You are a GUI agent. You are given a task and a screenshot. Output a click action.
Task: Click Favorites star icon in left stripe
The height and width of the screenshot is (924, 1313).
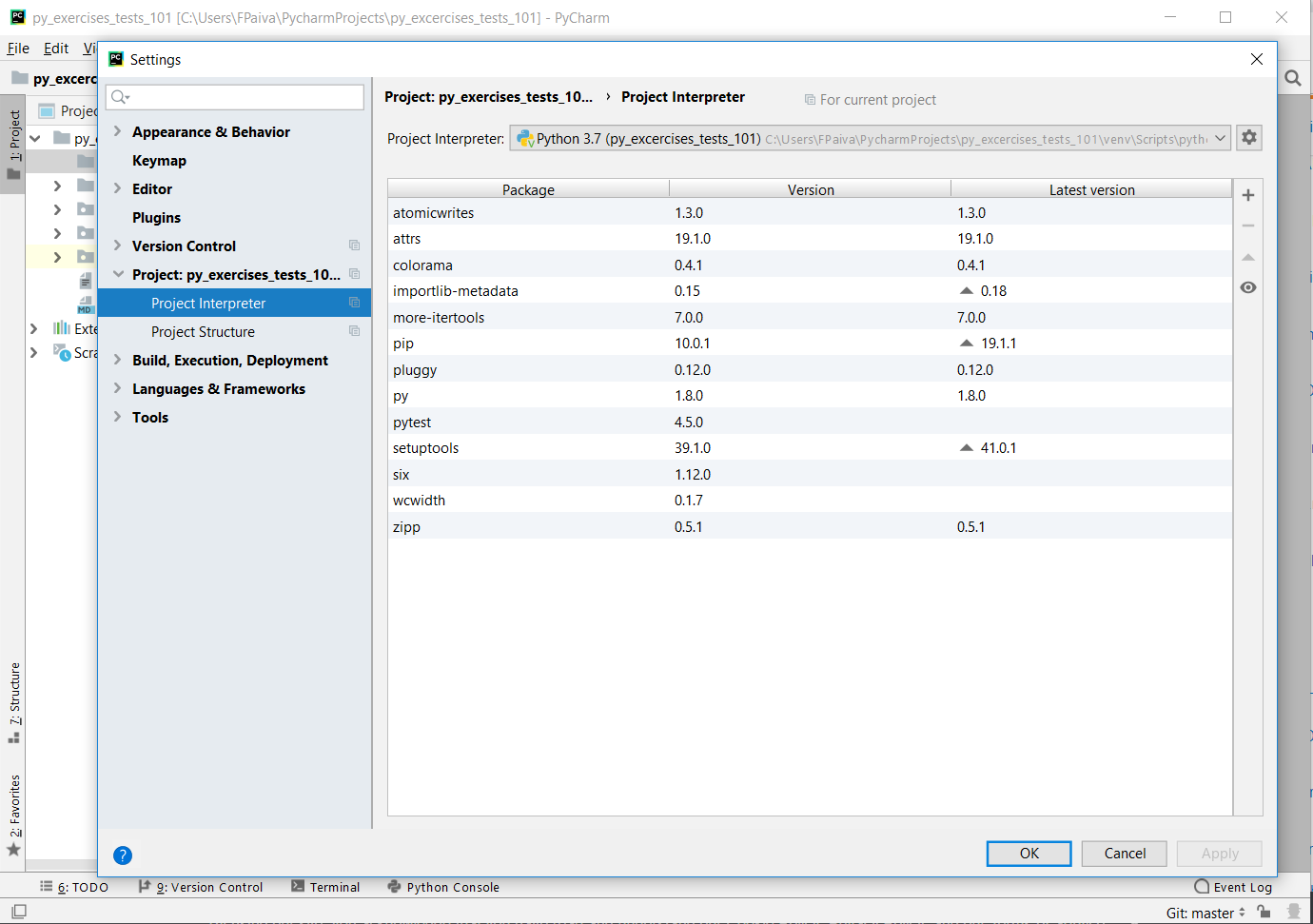(x=13, y=850)
